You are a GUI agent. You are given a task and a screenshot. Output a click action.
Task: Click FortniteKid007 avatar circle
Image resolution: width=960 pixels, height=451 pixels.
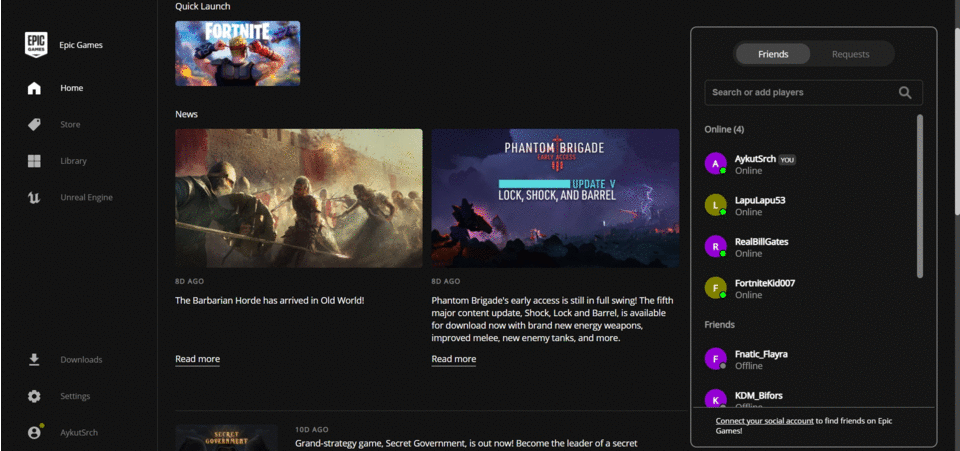coord(716,288)
